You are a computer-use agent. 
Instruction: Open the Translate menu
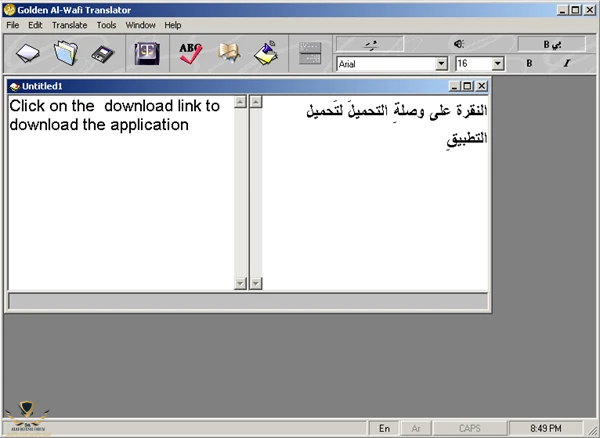coord(70,25)
